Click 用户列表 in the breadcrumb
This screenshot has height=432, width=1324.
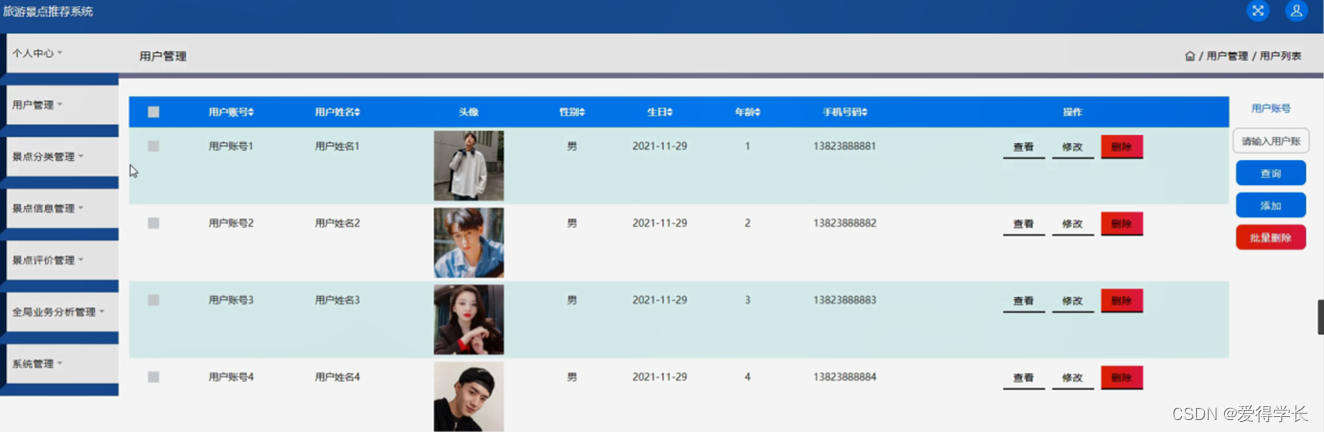pos(1280,56)
